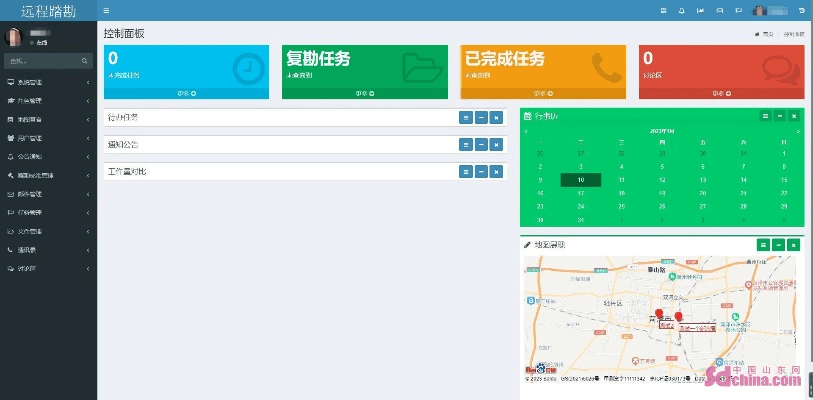
Task: Click the logout arrow icon at far right
Action: tap(802, 10)
